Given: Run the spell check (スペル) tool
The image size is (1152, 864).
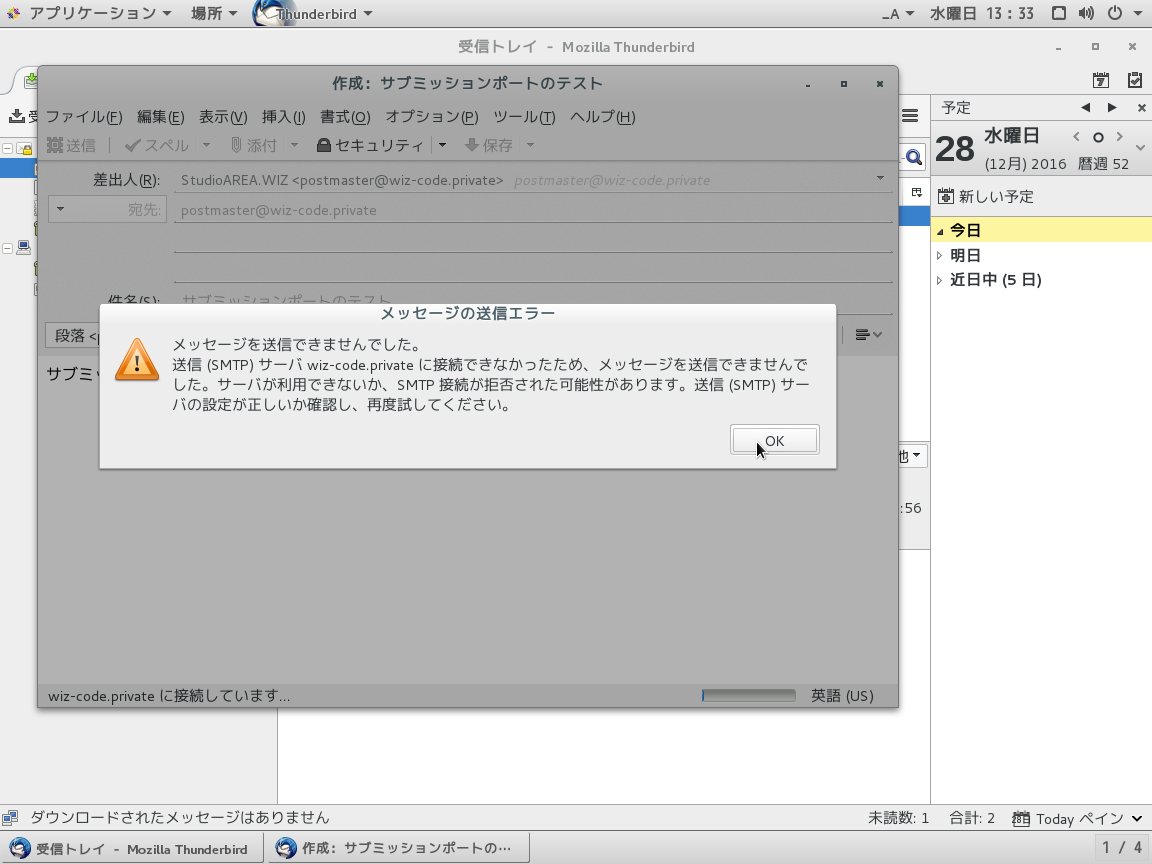Looking at the screenshot, I should coord(157,145).
